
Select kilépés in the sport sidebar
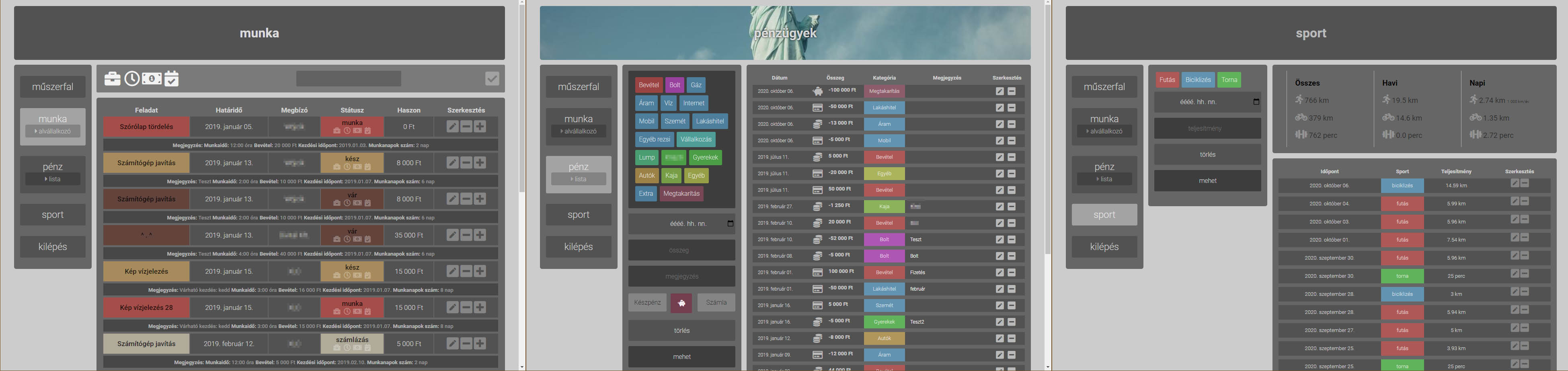1104,247
